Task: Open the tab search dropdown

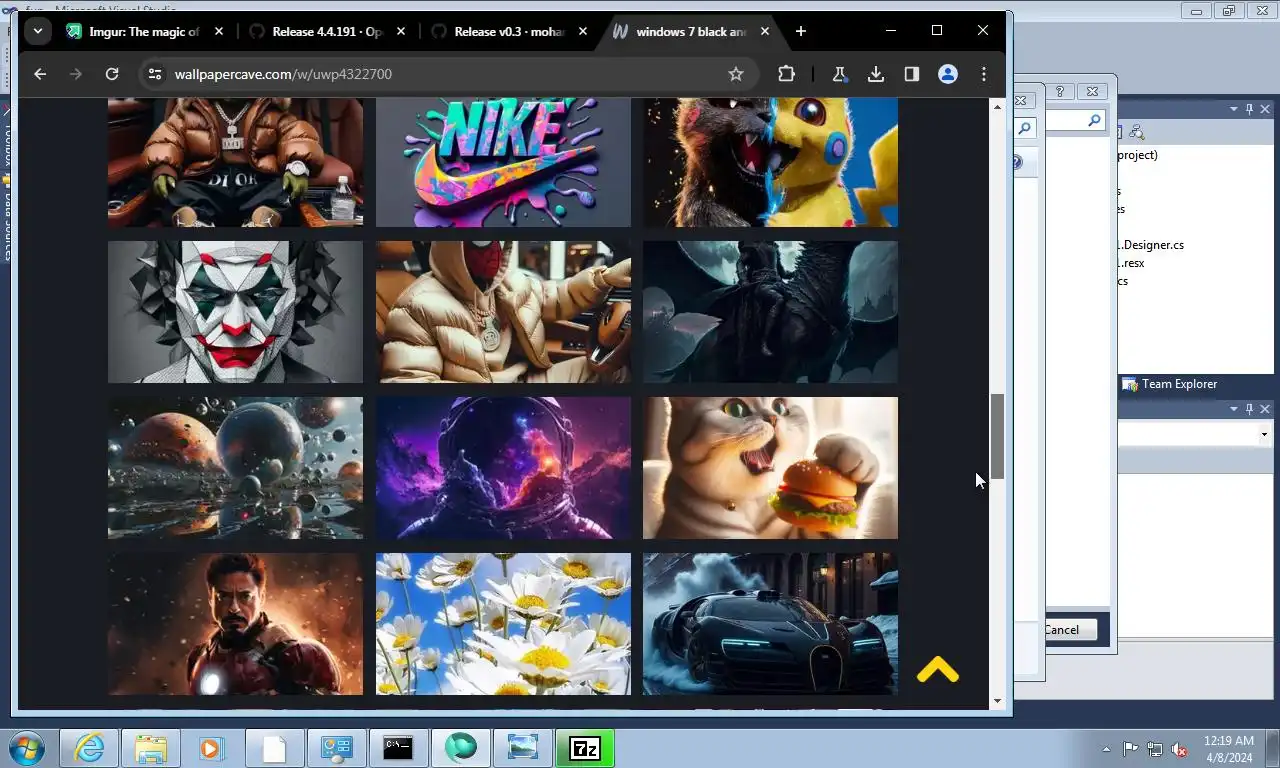Action: click(x=37, y=31)
